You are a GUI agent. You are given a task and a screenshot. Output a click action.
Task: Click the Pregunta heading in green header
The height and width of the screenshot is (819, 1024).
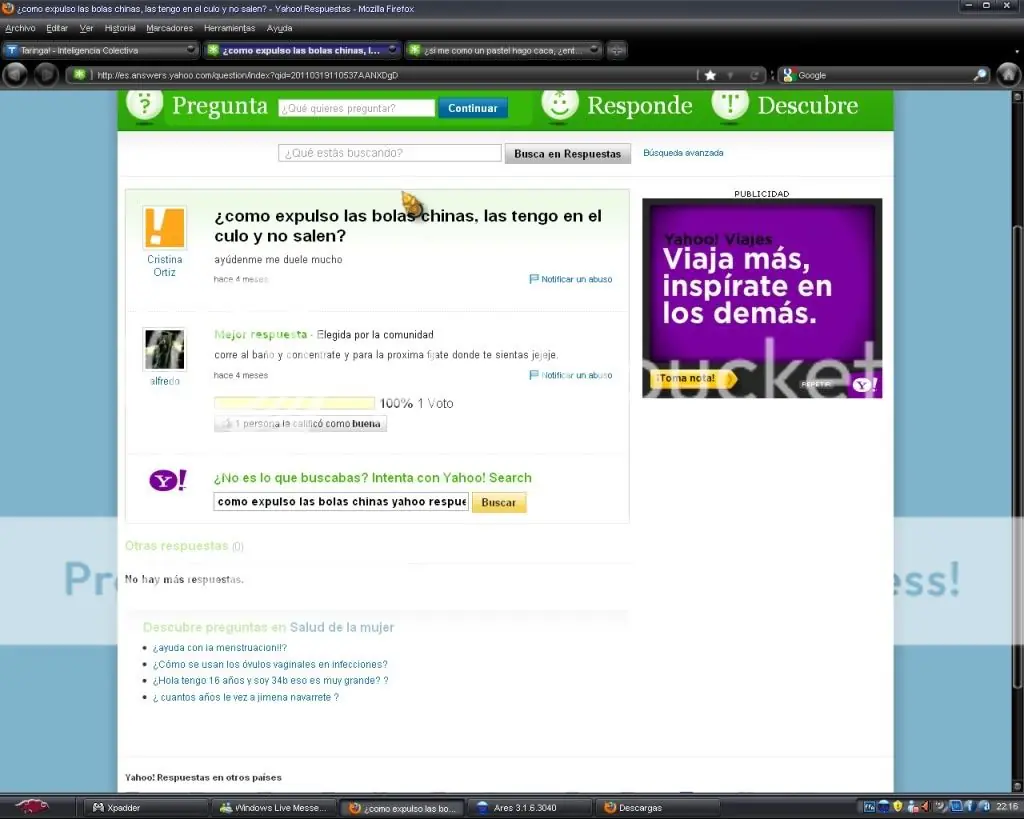point(220,106)
